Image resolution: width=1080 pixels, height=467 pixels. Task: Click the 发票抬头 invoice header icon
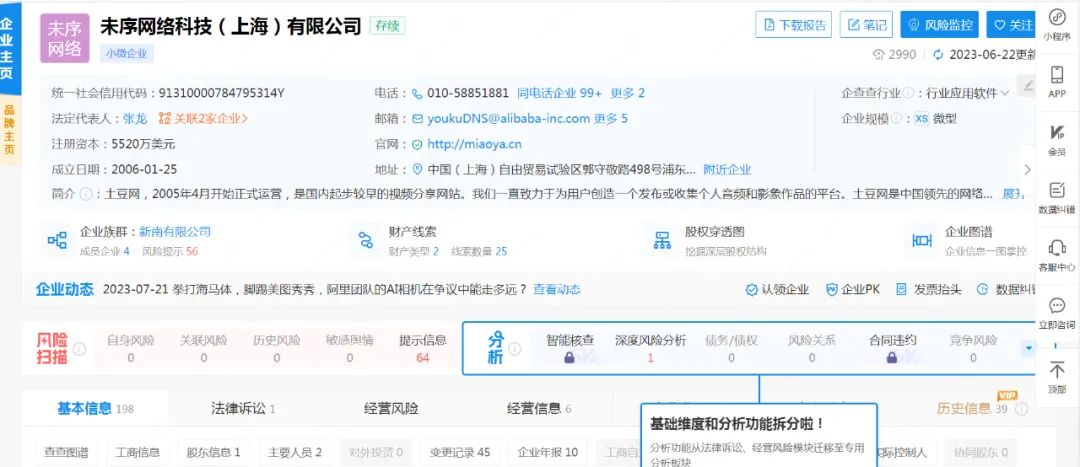tap(902, 290)
